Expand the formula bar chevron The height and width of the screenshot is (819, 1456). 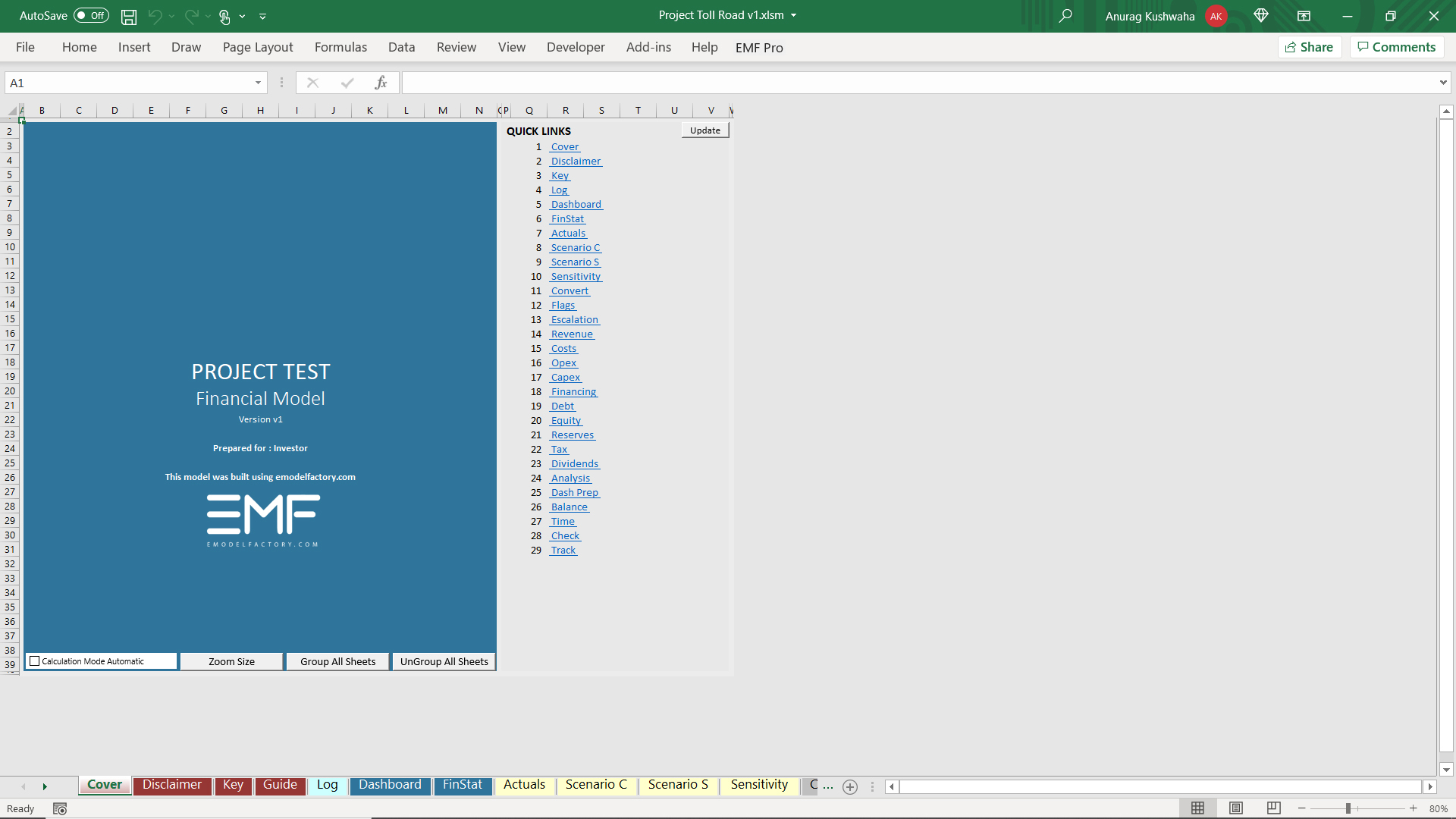pyautogui.click(x=1442, y=83)
